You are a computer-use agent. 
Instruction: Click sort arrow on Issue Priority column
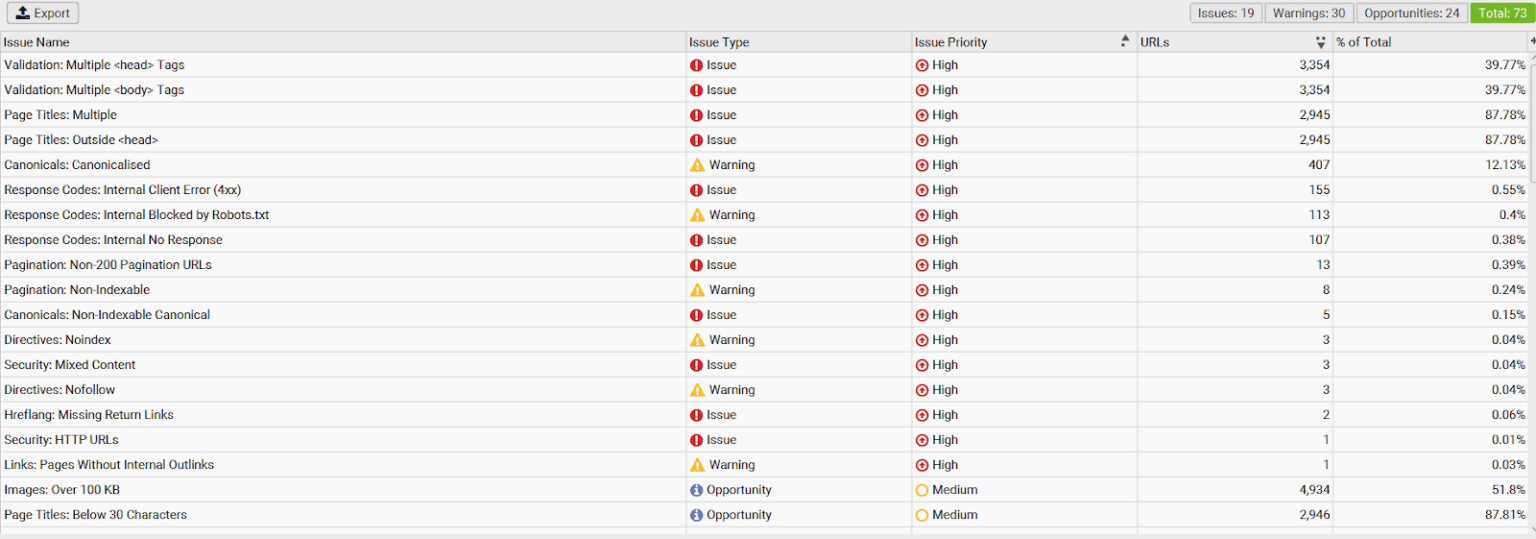coord(1125,42)
